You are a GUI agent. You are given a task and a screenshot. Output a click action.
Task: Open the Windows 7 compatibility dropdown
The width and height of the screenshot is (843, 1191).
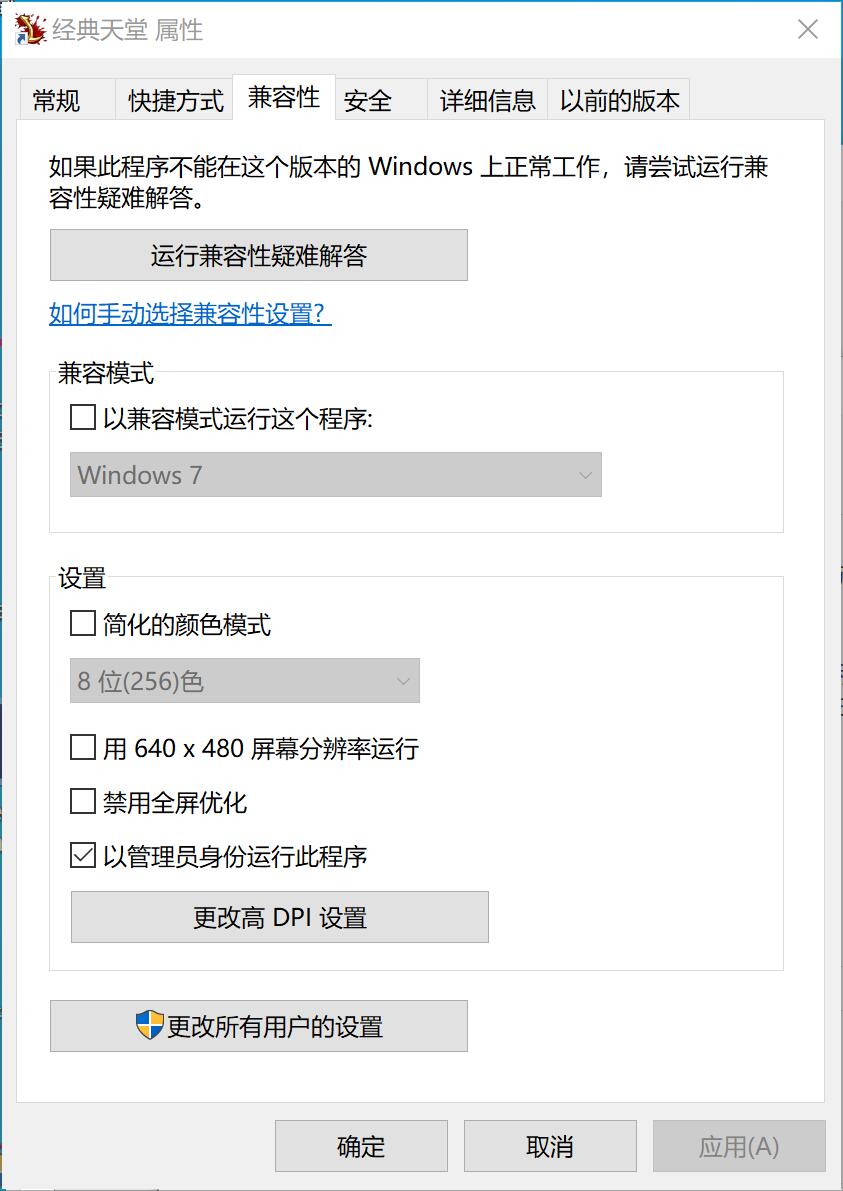click(336, 475)
